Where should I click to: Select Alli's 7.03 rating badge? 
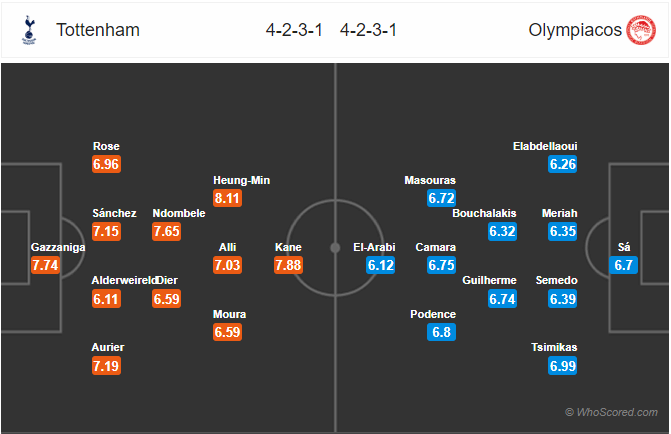(x=227, y=265)
